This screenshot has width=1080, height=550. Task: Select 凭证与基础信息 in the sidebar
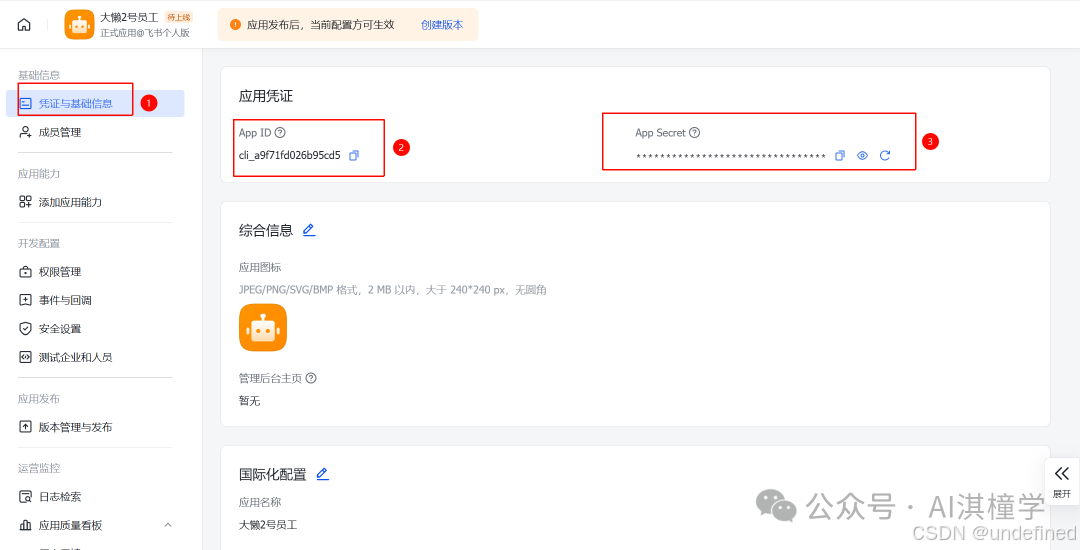click(x=95, y=103)
